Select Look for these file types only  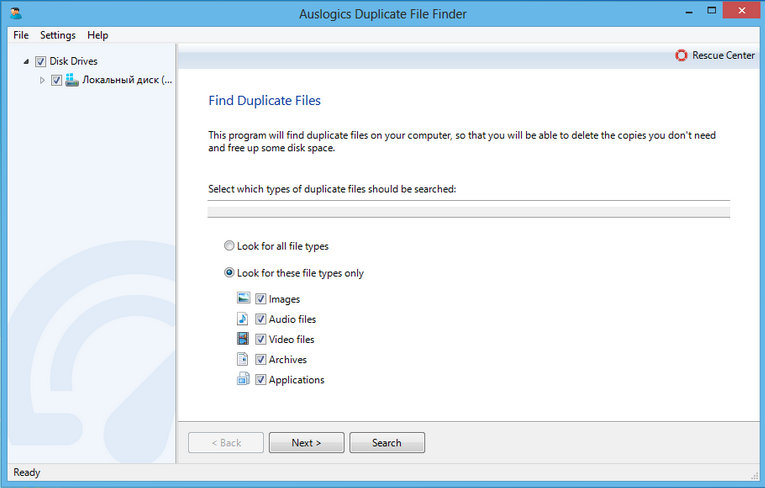(x=229, y=273)
